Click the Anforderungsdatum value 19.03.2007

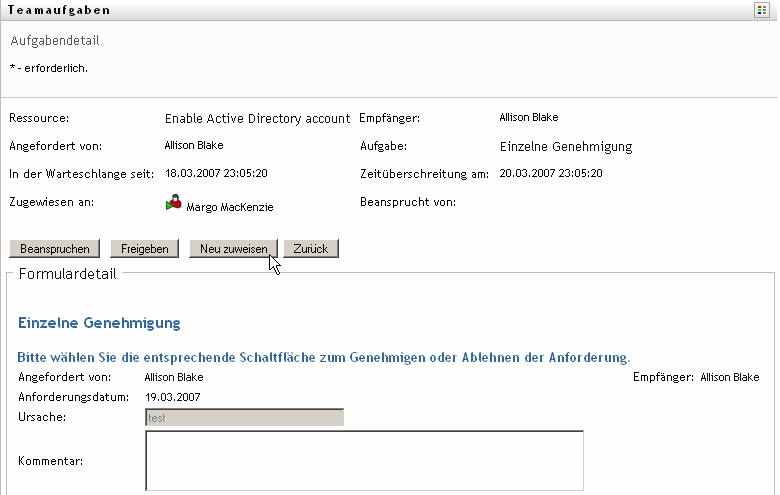173,397
